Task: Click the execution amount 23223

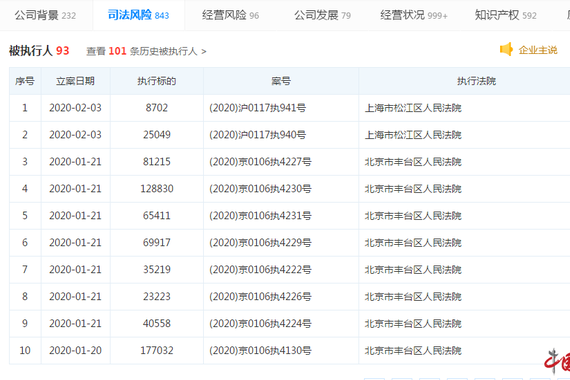Action: [x=157, y=296]
